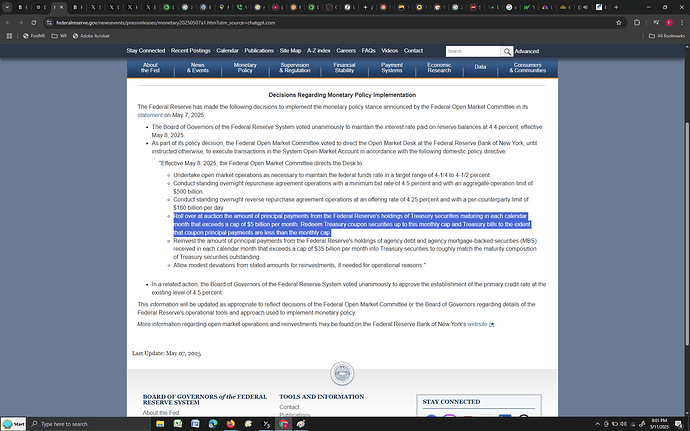Open Firefox from the taskbar
The image size is (690, 431).
click(x=231, y=424)
